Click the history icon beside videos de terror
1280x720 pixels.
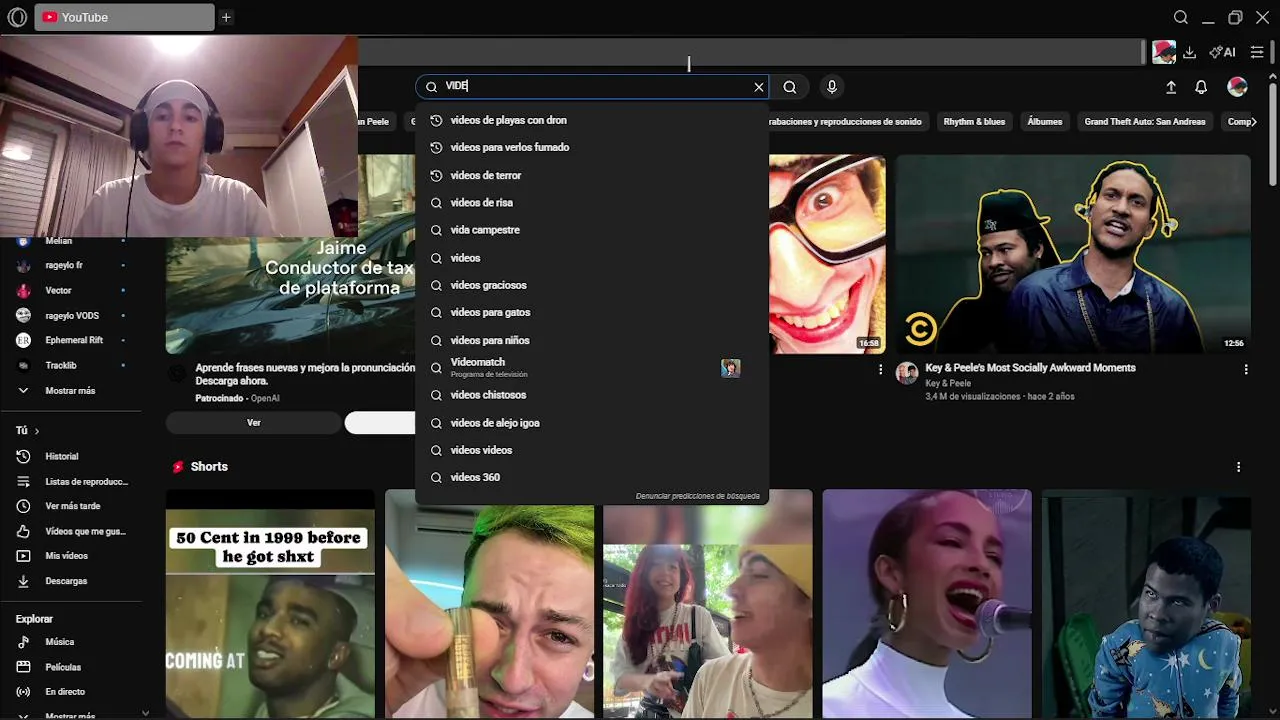(x=436, y=175)
